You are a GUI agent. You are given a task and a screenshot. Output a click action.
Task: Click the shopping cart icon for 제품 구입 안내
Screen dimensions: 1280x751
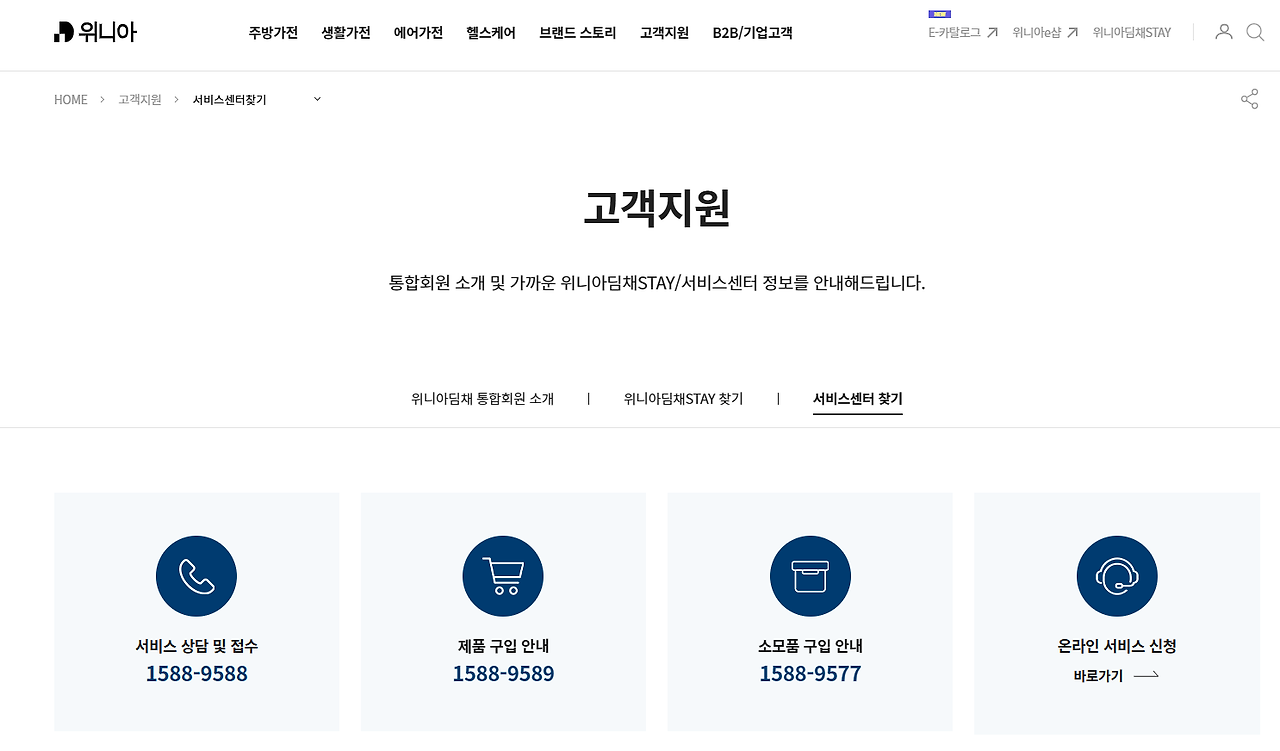pos(503,576)
